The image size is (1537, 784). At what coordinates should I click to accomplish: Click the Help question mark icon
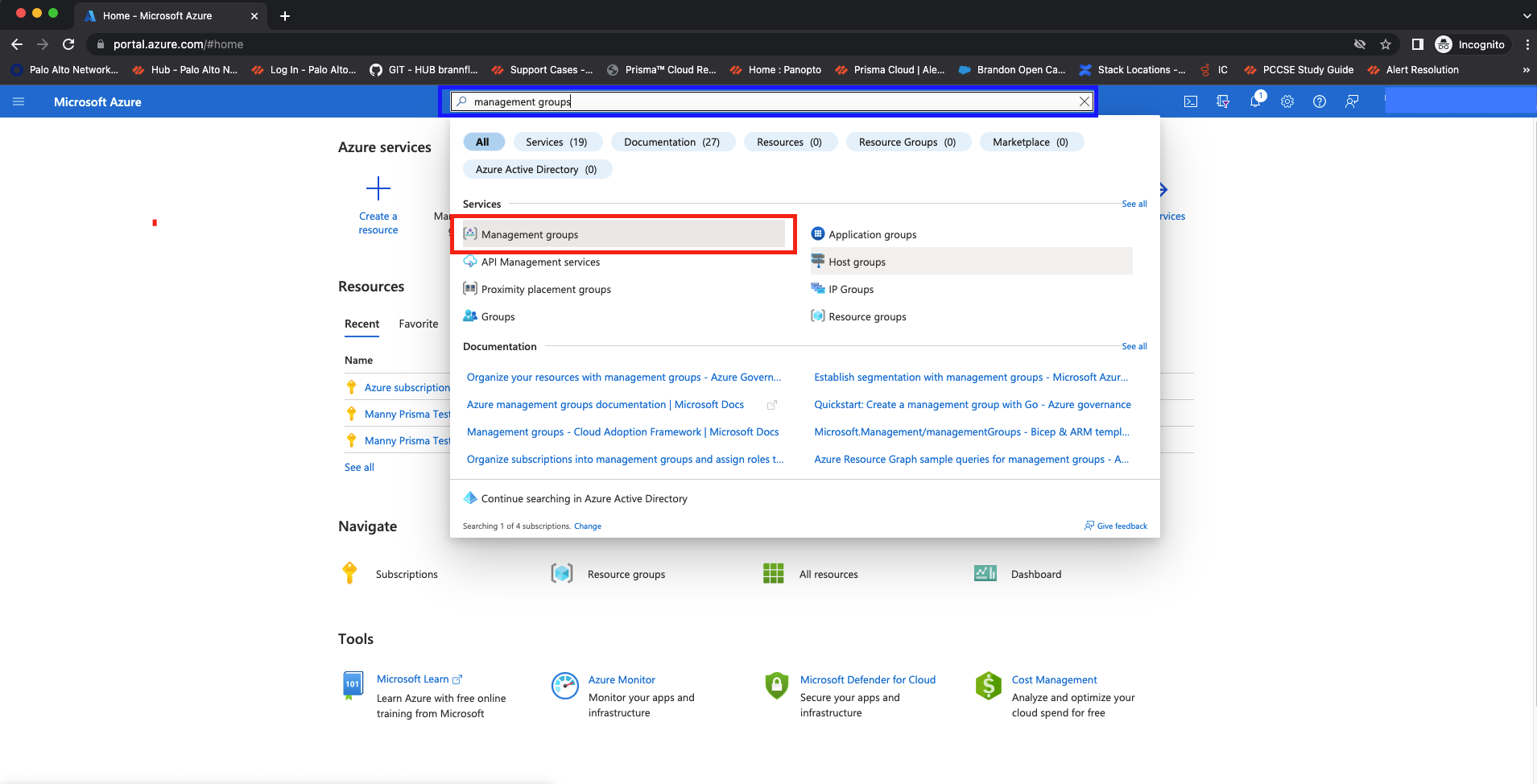[x=1319, y=101]
